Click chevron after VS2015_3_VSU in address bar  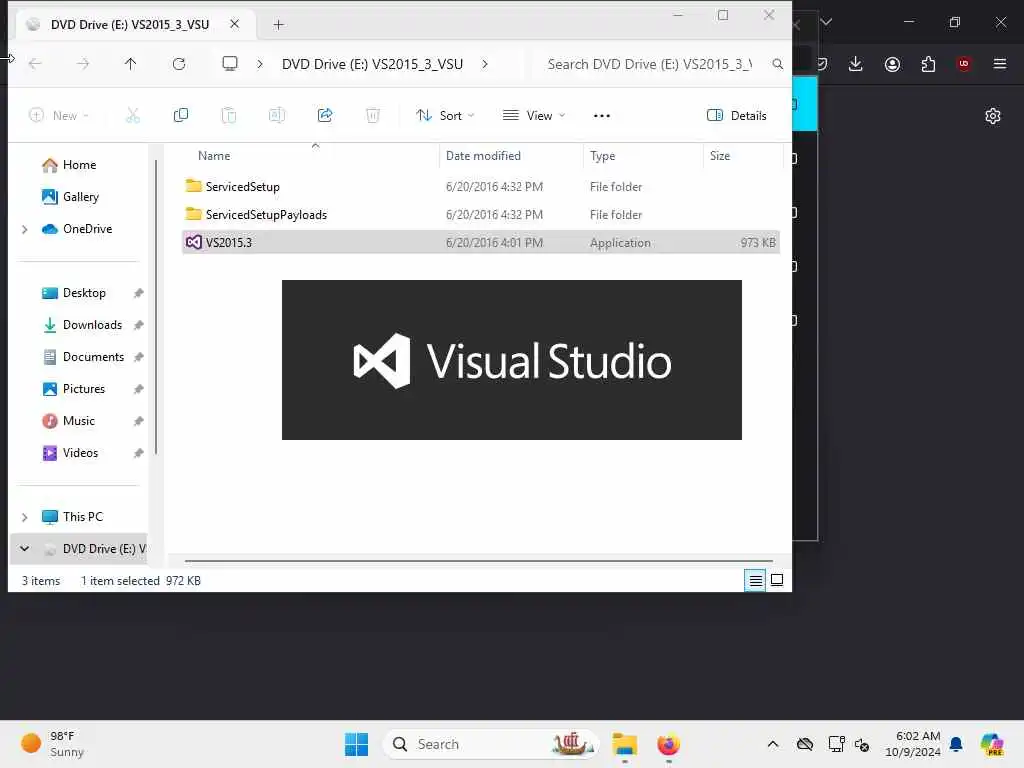485,64
